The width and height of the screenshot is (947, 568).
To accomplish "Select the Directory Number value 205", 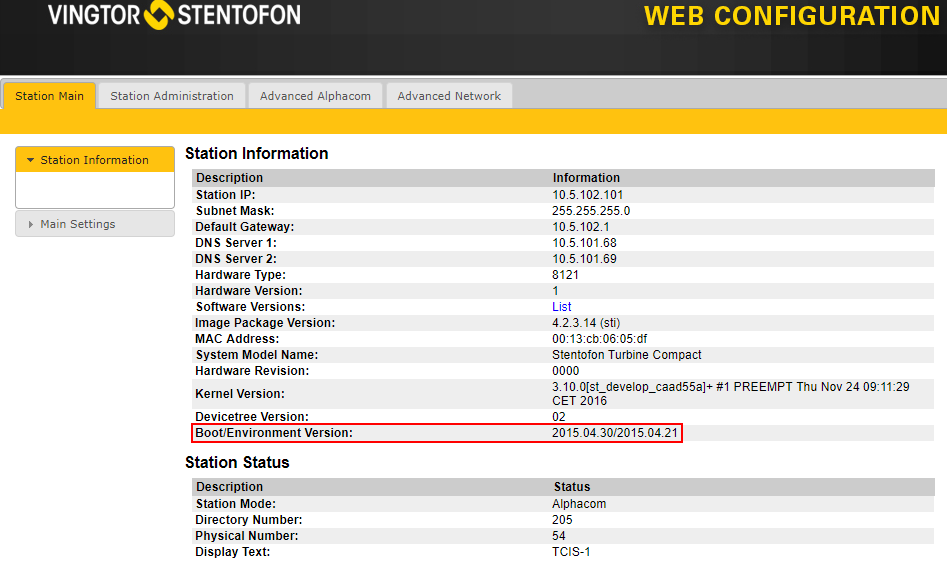I will (562, 520).
